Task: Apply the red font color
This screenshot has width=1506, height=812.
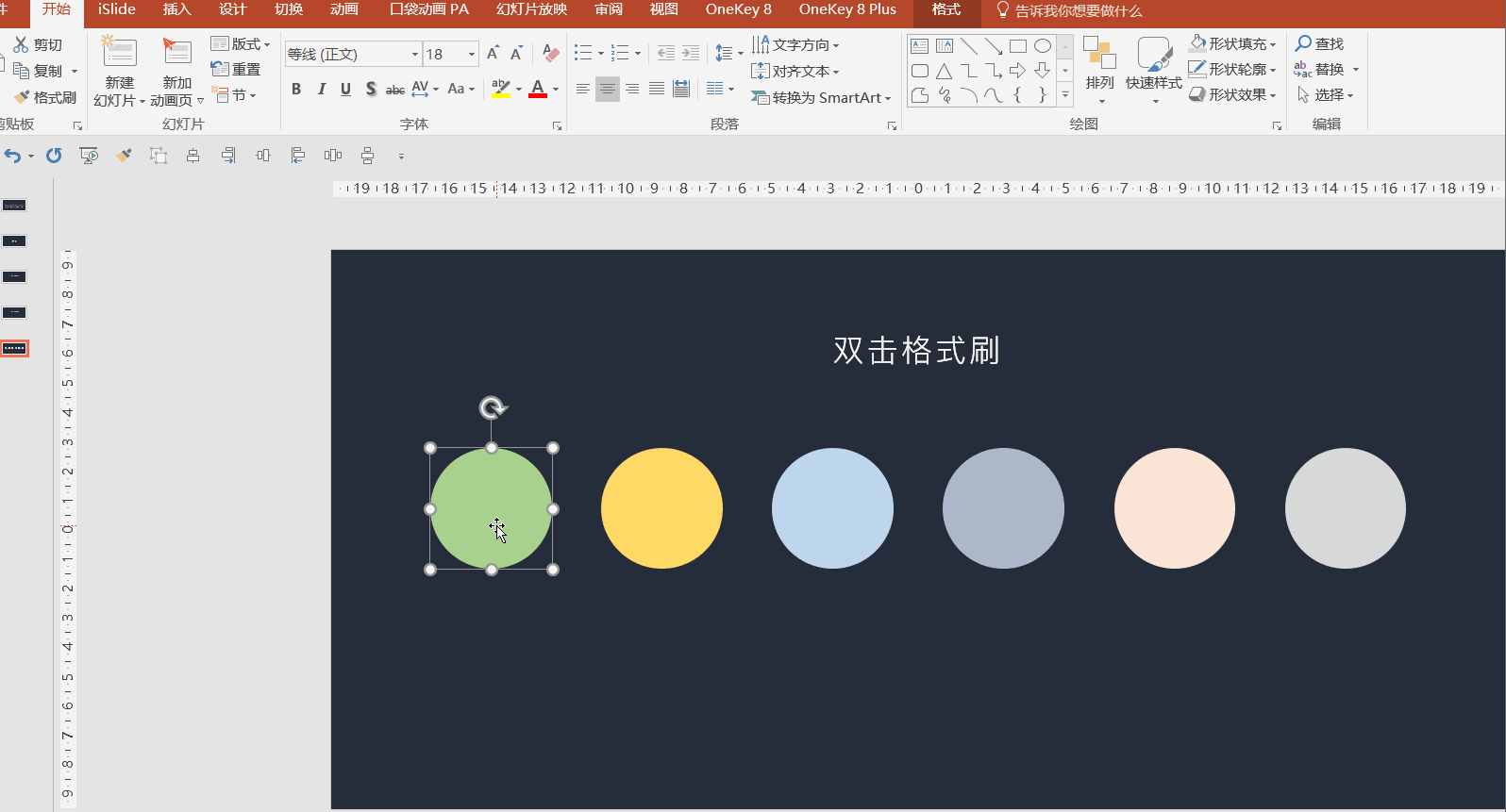Action: point(538,89)
